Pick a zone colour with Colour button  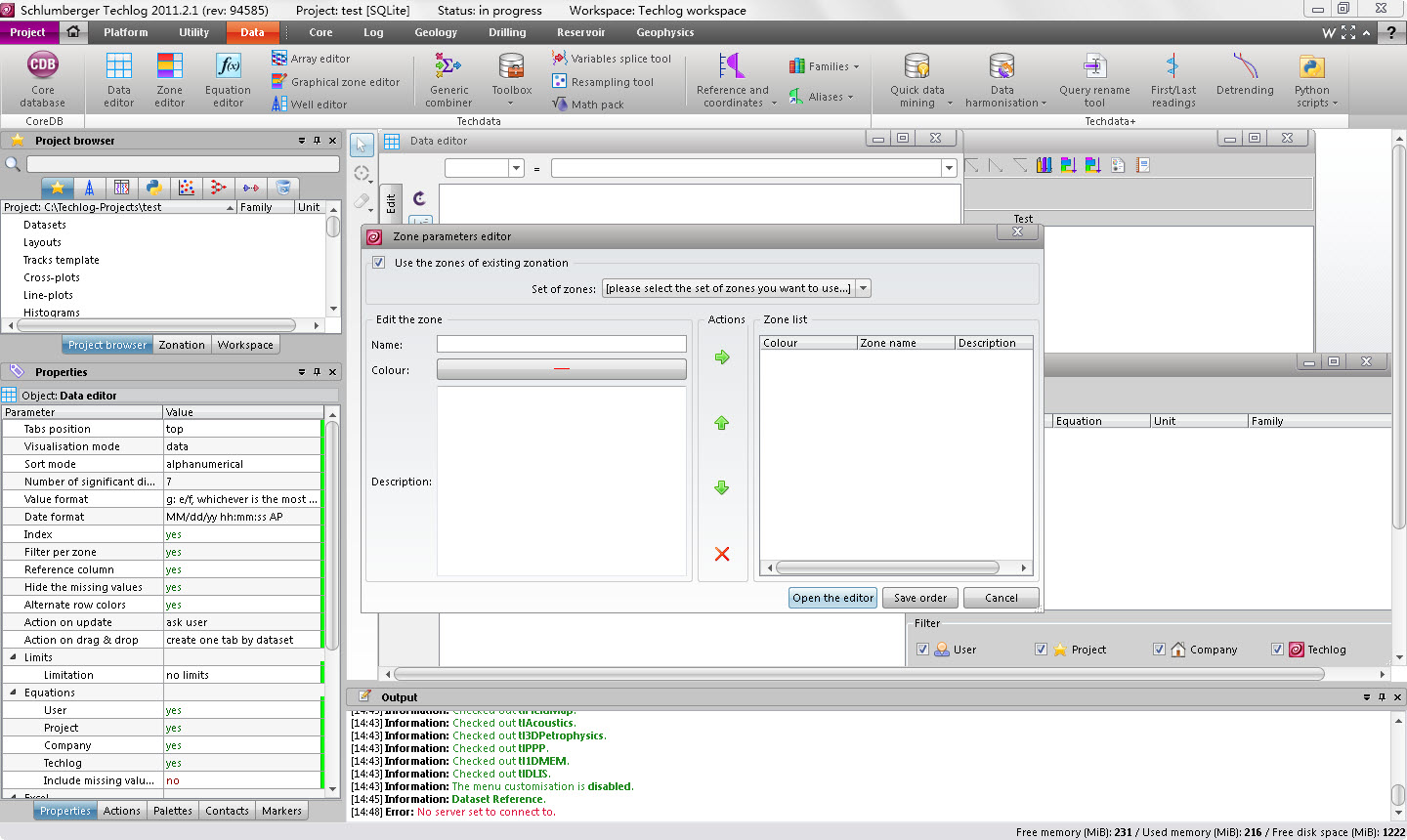[x=562, y=369]
